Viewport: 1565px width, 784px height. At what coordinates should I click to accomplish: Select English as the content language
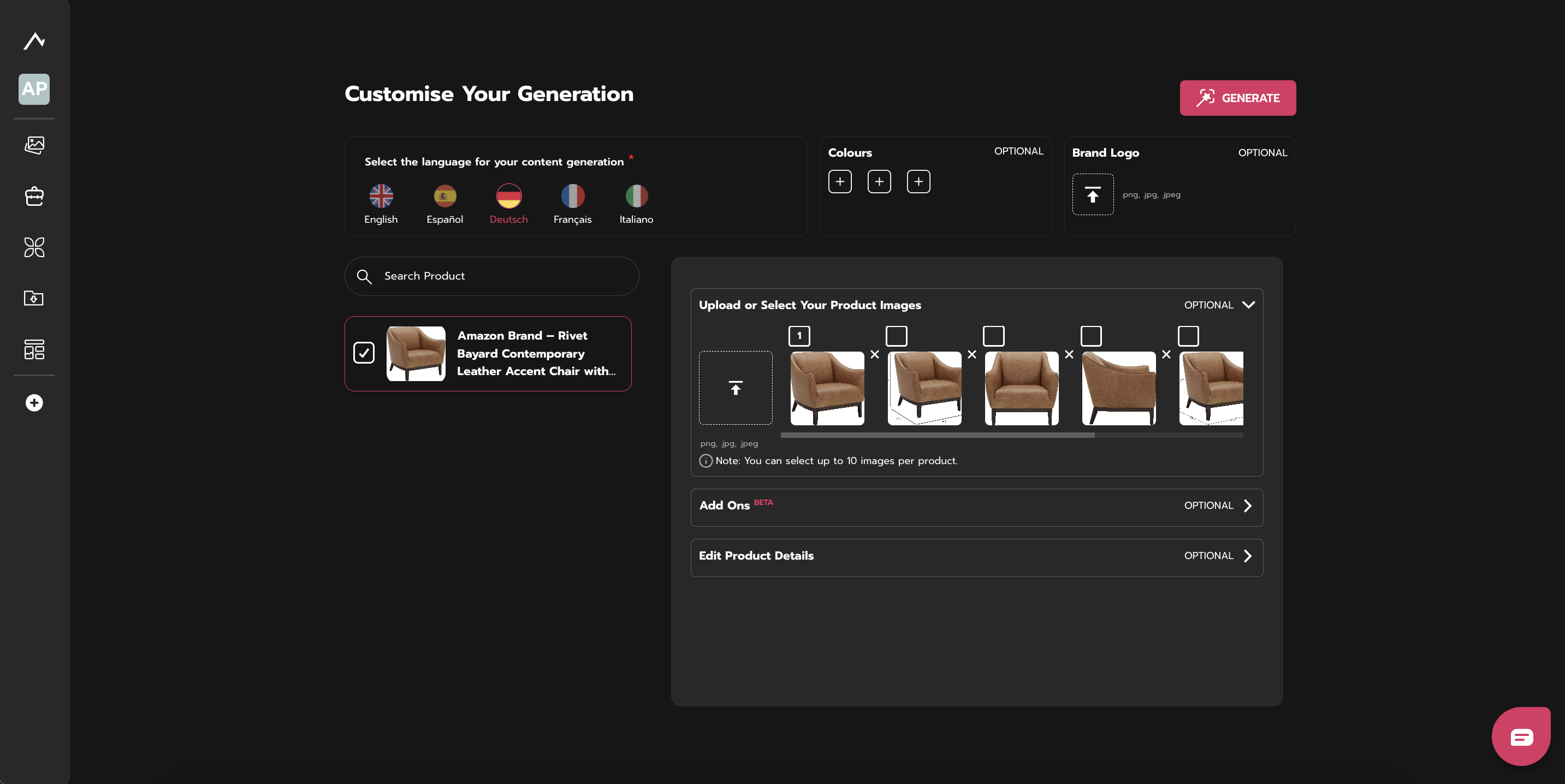pos(381,204)
